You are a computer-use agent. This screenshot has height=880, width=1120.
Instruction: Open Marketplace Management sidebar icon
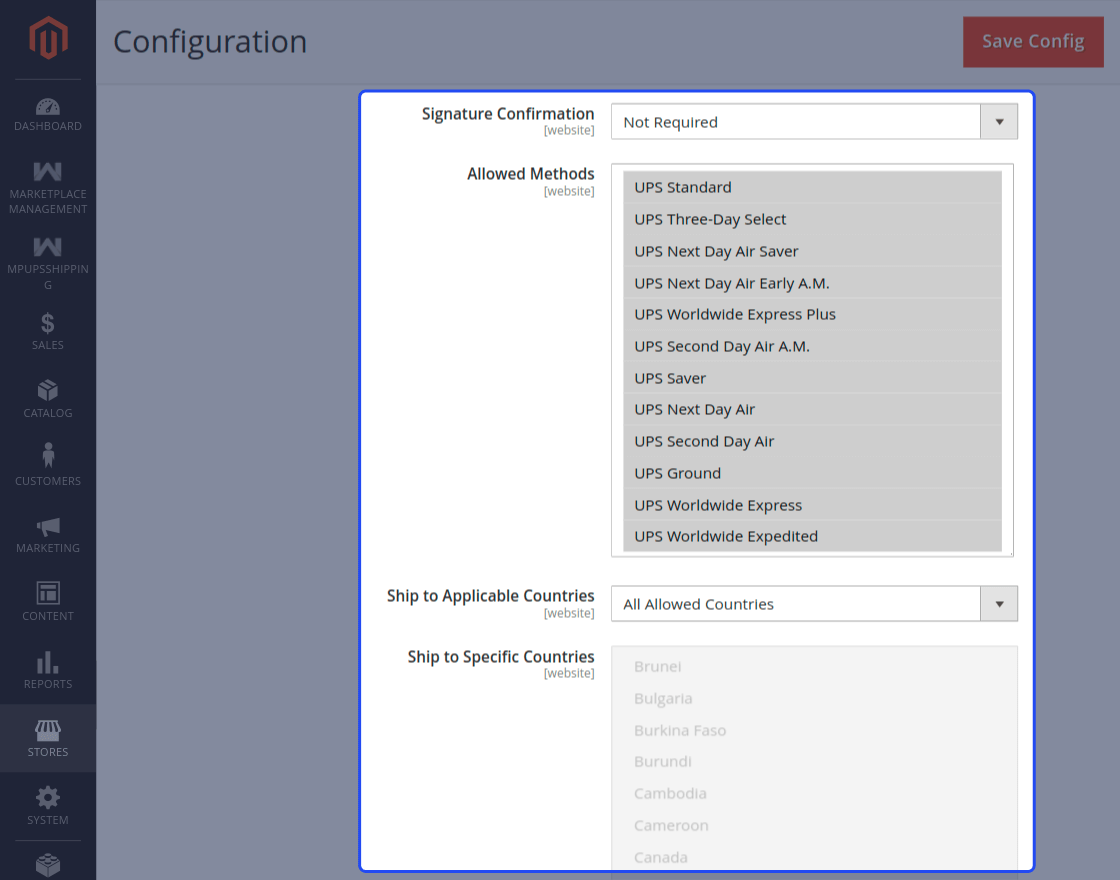coord(48,171)
